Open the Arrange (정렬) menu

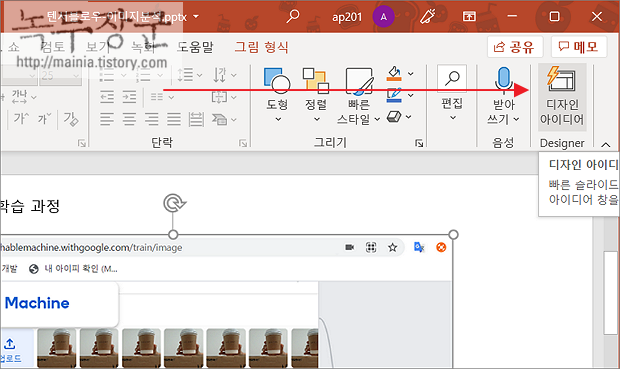pos(316,95)
